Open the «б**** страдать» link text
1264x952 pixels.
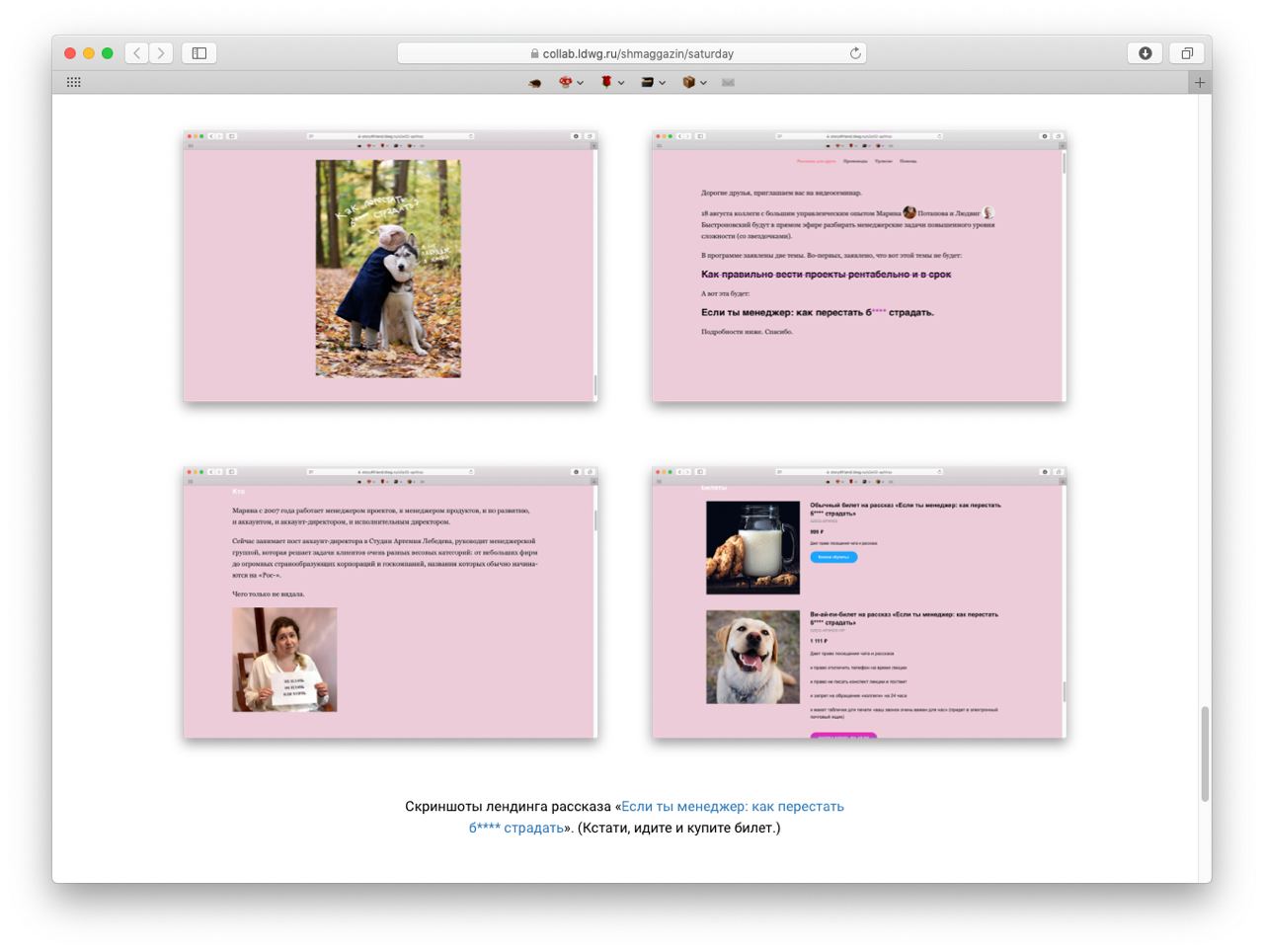(516, 828)
